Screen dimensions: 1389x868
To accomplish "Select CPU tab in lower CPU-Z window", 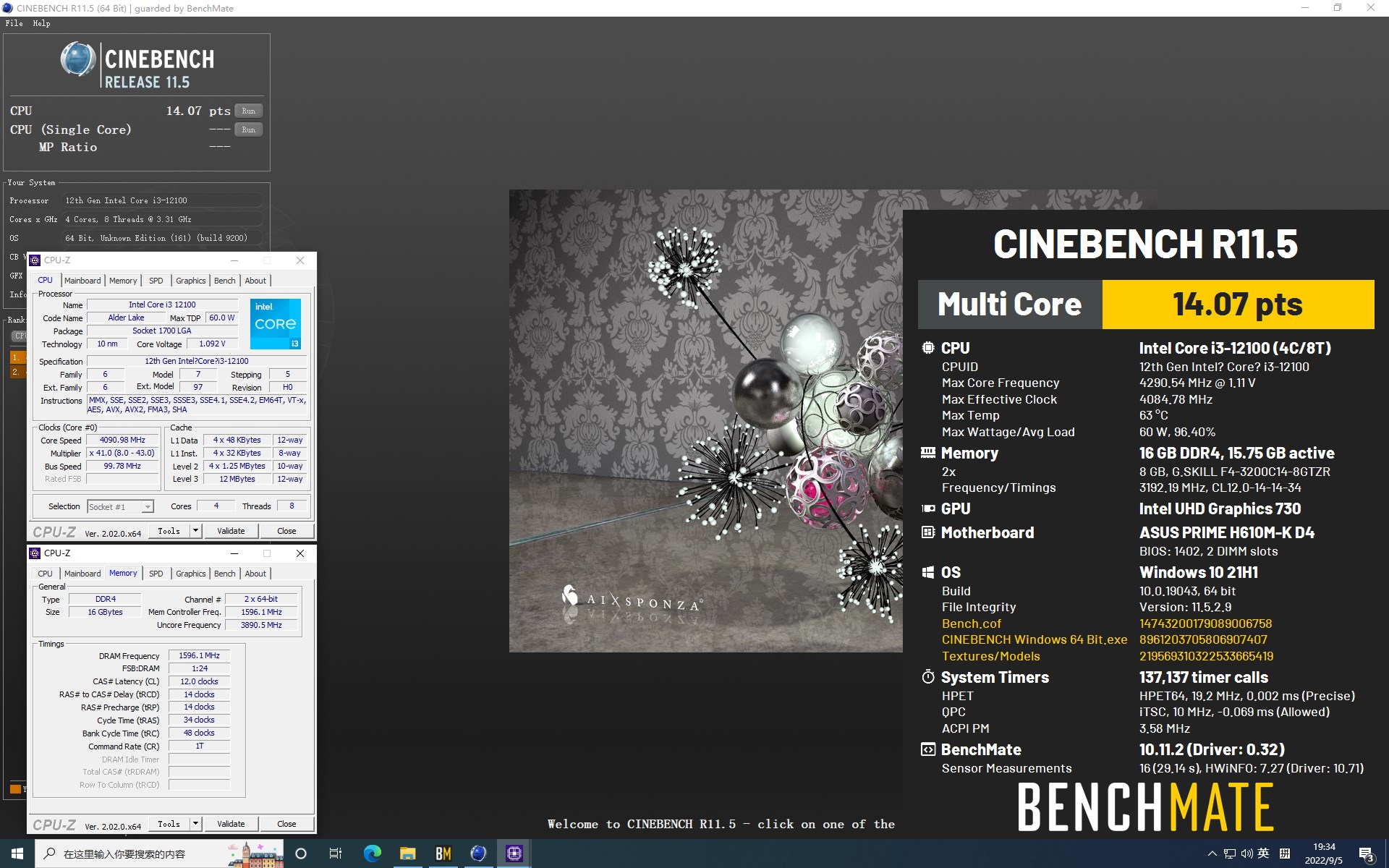I will click(45, 574).
